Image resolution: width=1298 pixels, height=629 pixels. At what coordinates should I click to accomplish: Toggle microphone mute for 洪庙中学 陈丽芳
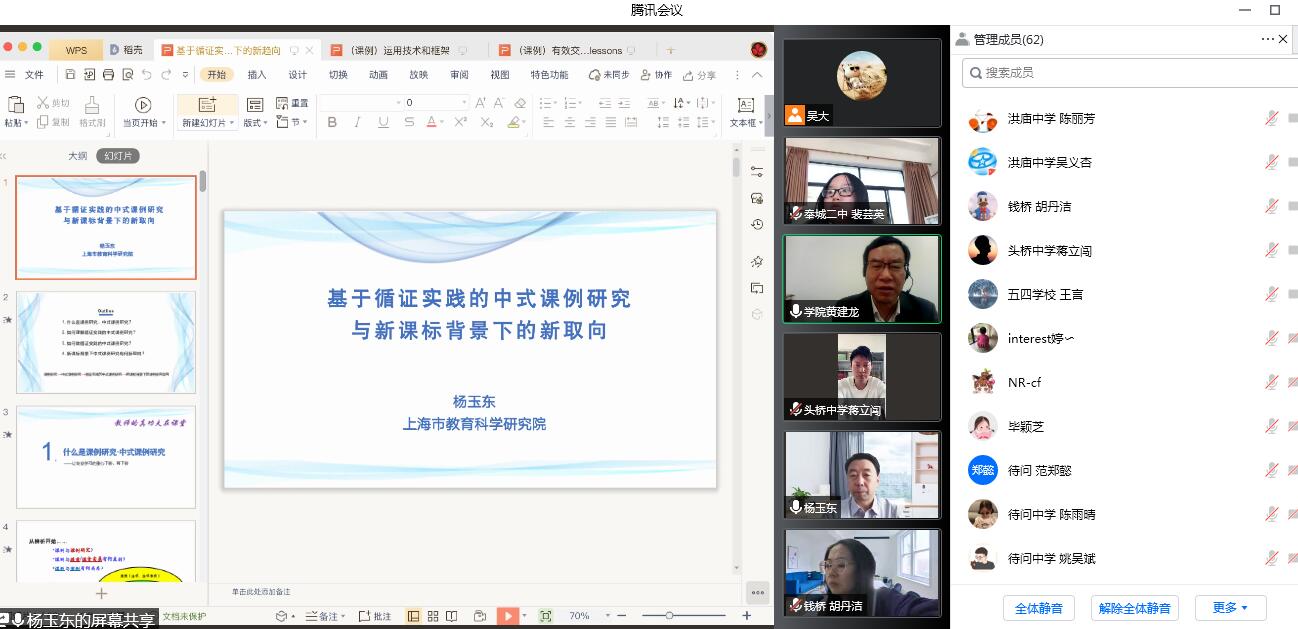tap(1271, 118)
